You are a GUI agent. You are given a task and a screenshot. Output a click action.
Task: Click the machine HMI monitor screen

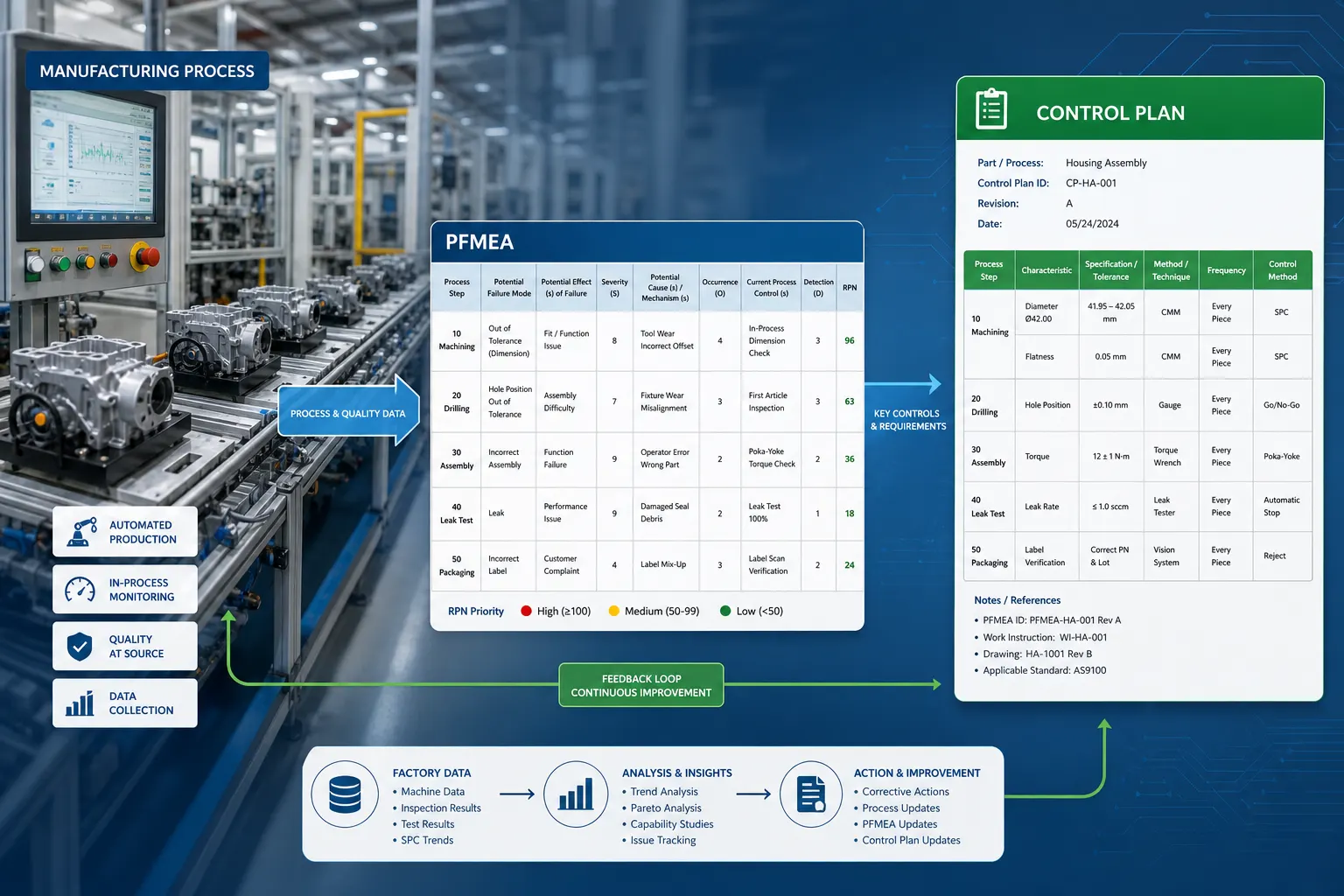(94, 157)
